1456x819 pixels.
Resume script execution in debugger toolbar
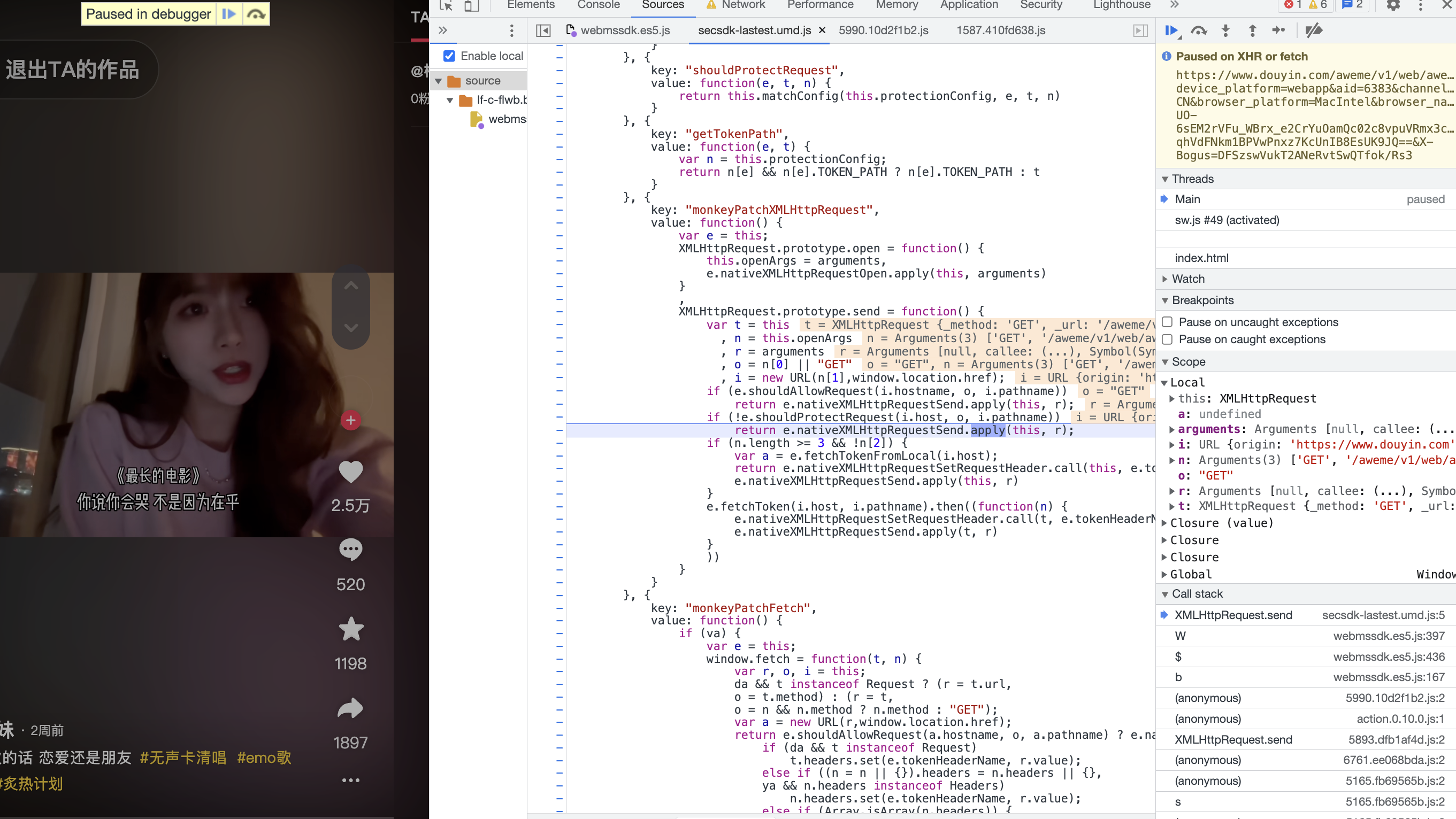click(x=1171, y=30)
